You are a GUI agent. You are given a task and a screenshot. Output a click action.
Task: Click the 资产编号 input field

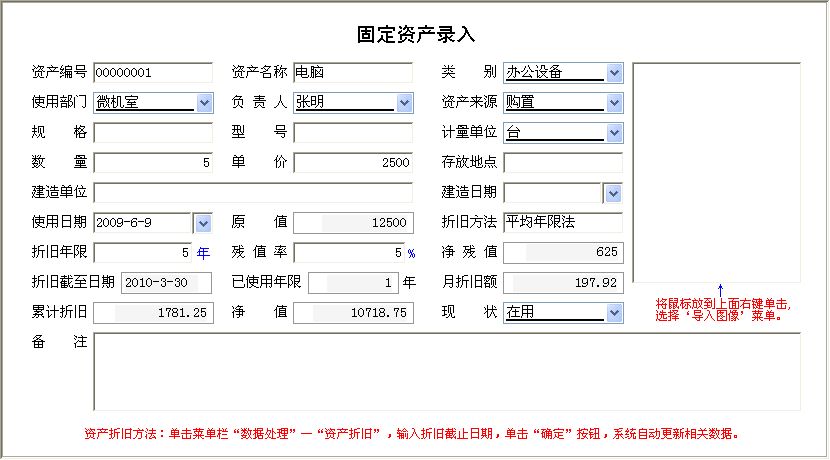[x=152, y=73]
